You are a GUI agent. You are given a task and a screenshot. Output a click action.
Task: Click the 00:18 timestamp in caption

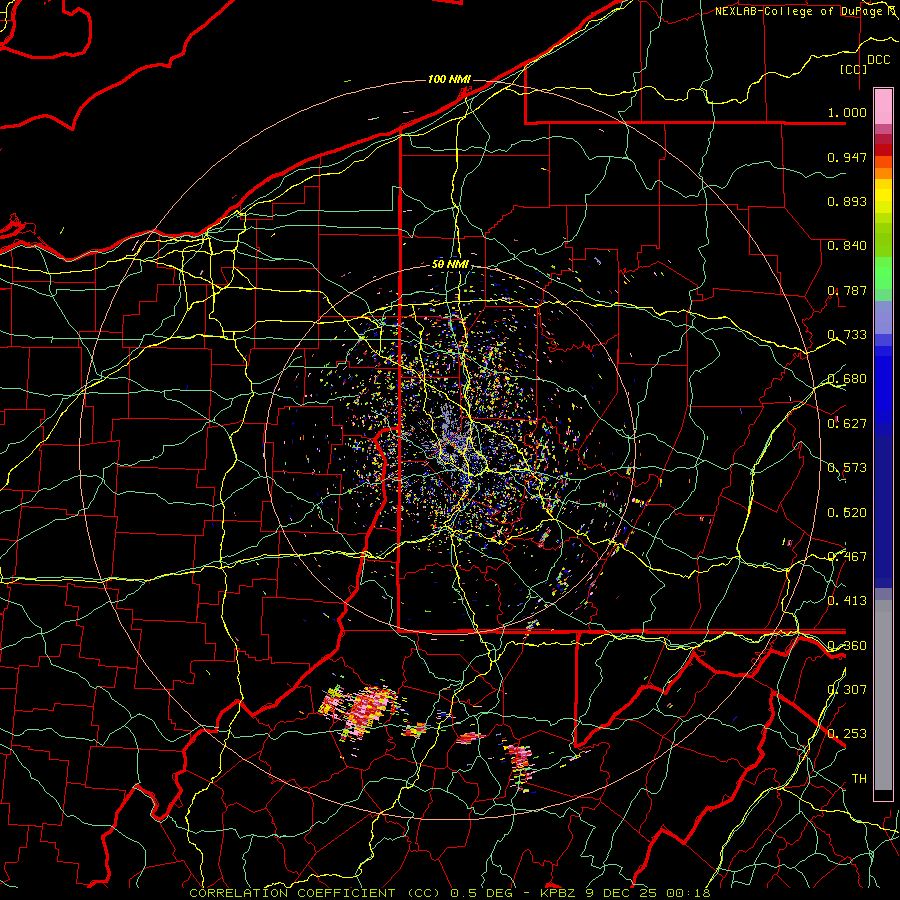click(x=688, y=893)
